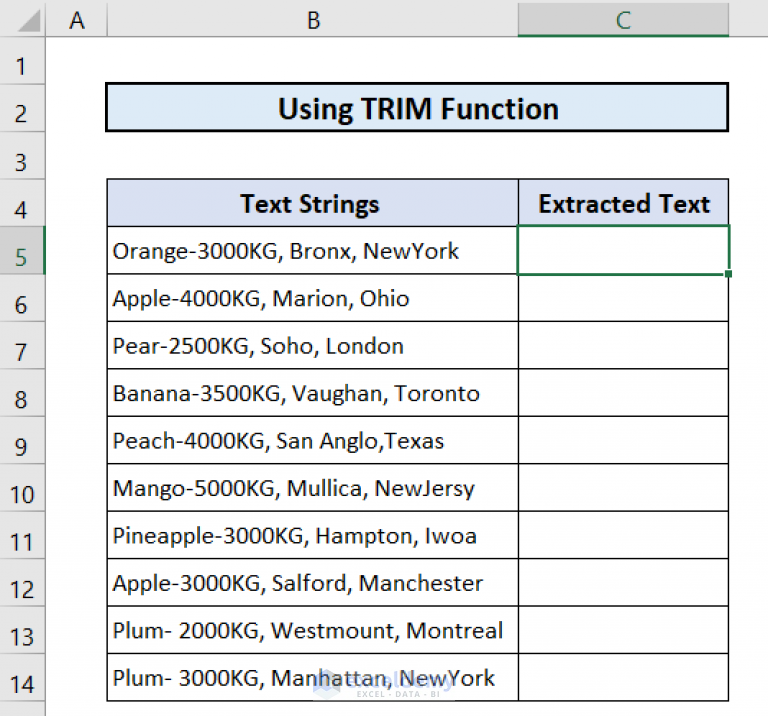Click the 'Extracted Text' header cell
The width and height of the screenshot is (768, 716).
coord(624,203)
